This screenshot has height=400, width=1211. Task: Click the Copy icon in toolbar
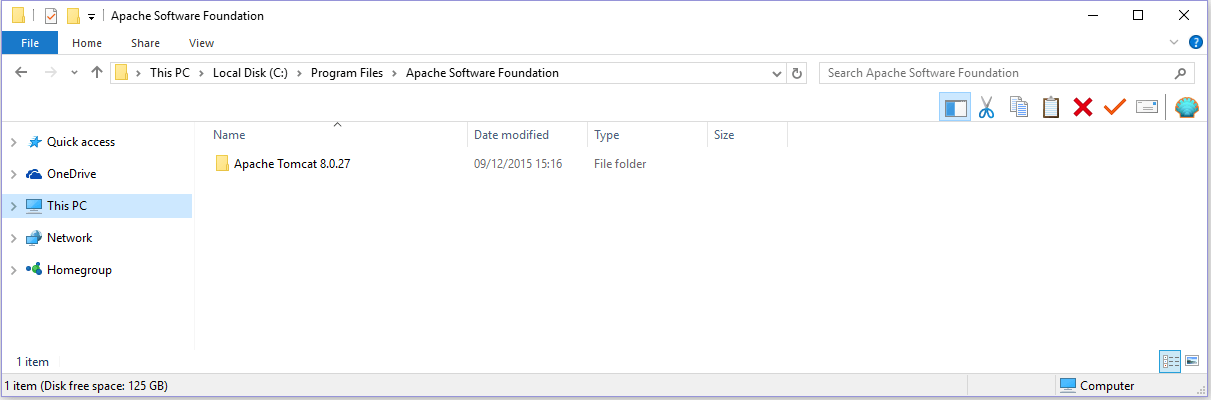(x=1019, y=107)
